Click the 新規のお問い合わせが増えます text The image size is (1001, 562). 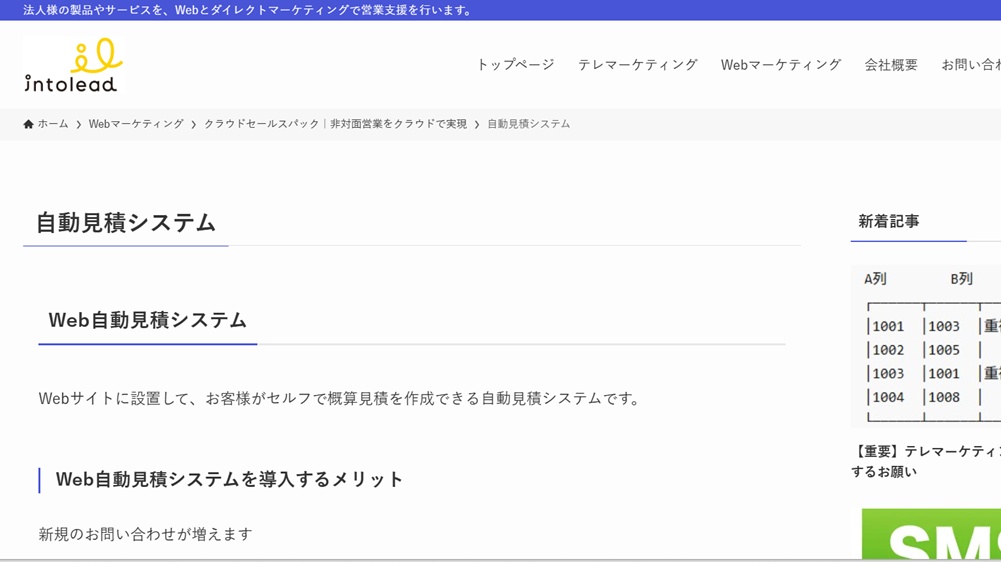tap(146, 534)
